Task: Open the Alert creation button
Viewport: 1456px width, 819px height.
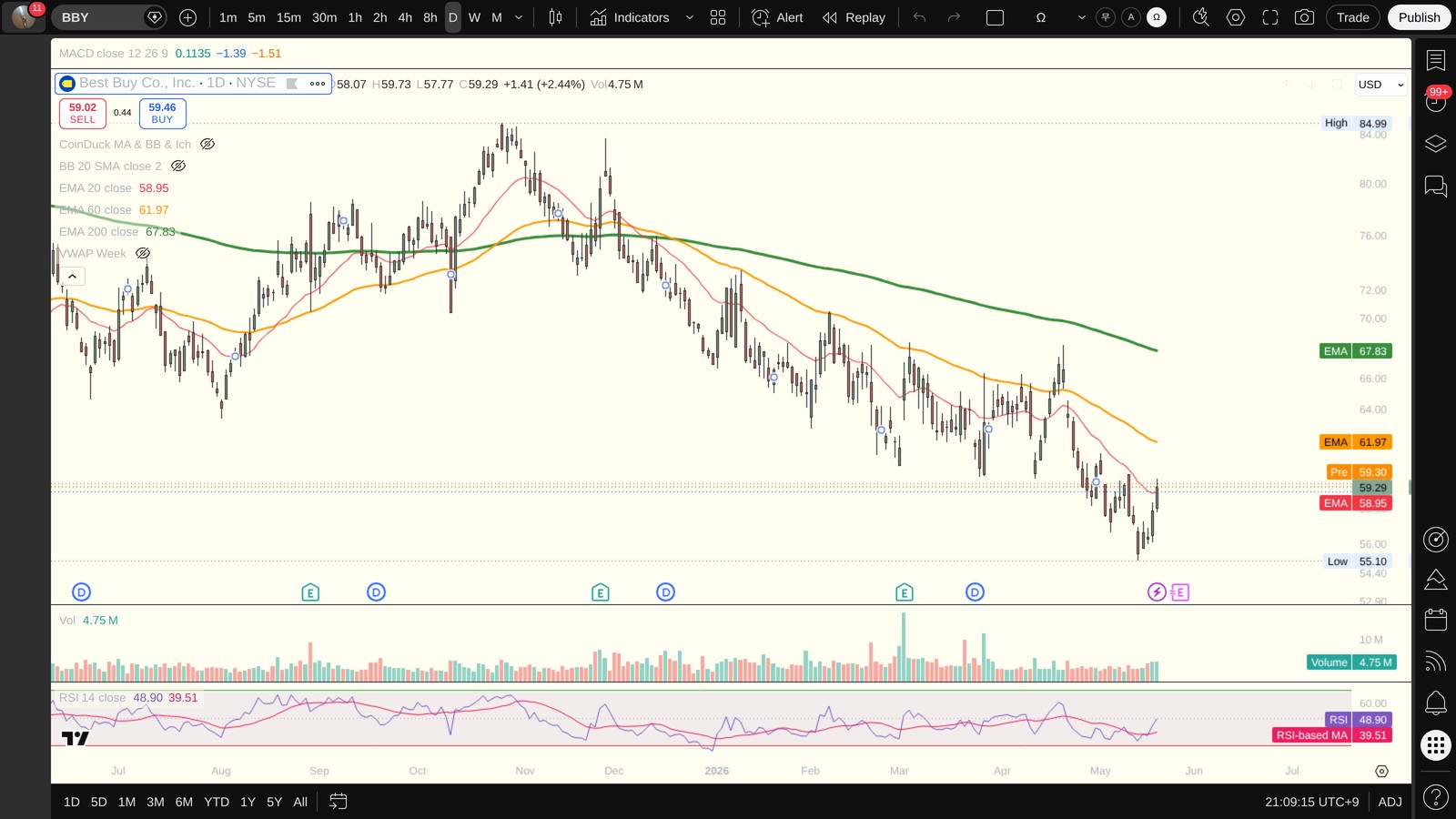Action: pos(777,17)
